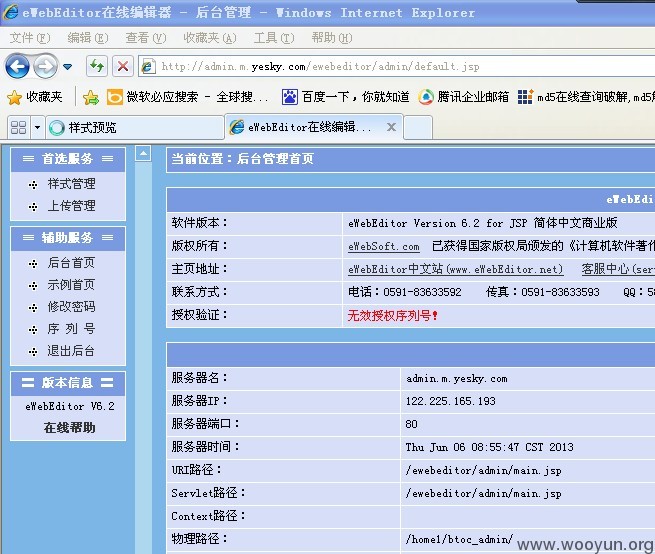655x554 pixels.
Task: Open 微软必应搜索 favorites link
Action: 188,97
